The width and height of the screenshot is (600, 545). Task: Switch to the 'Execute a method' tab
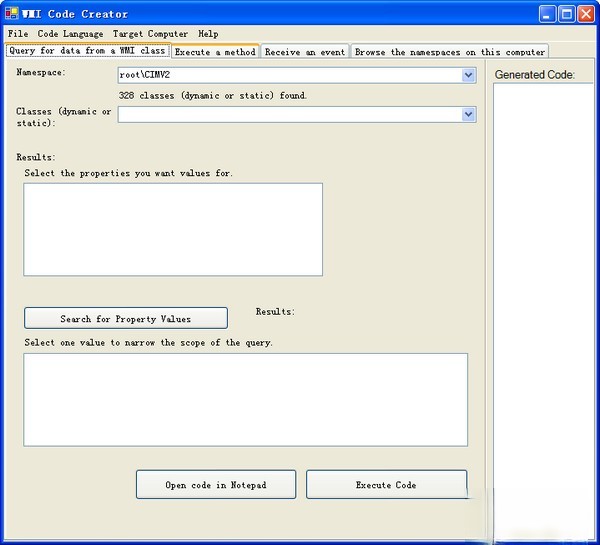(x=215, y=52)
